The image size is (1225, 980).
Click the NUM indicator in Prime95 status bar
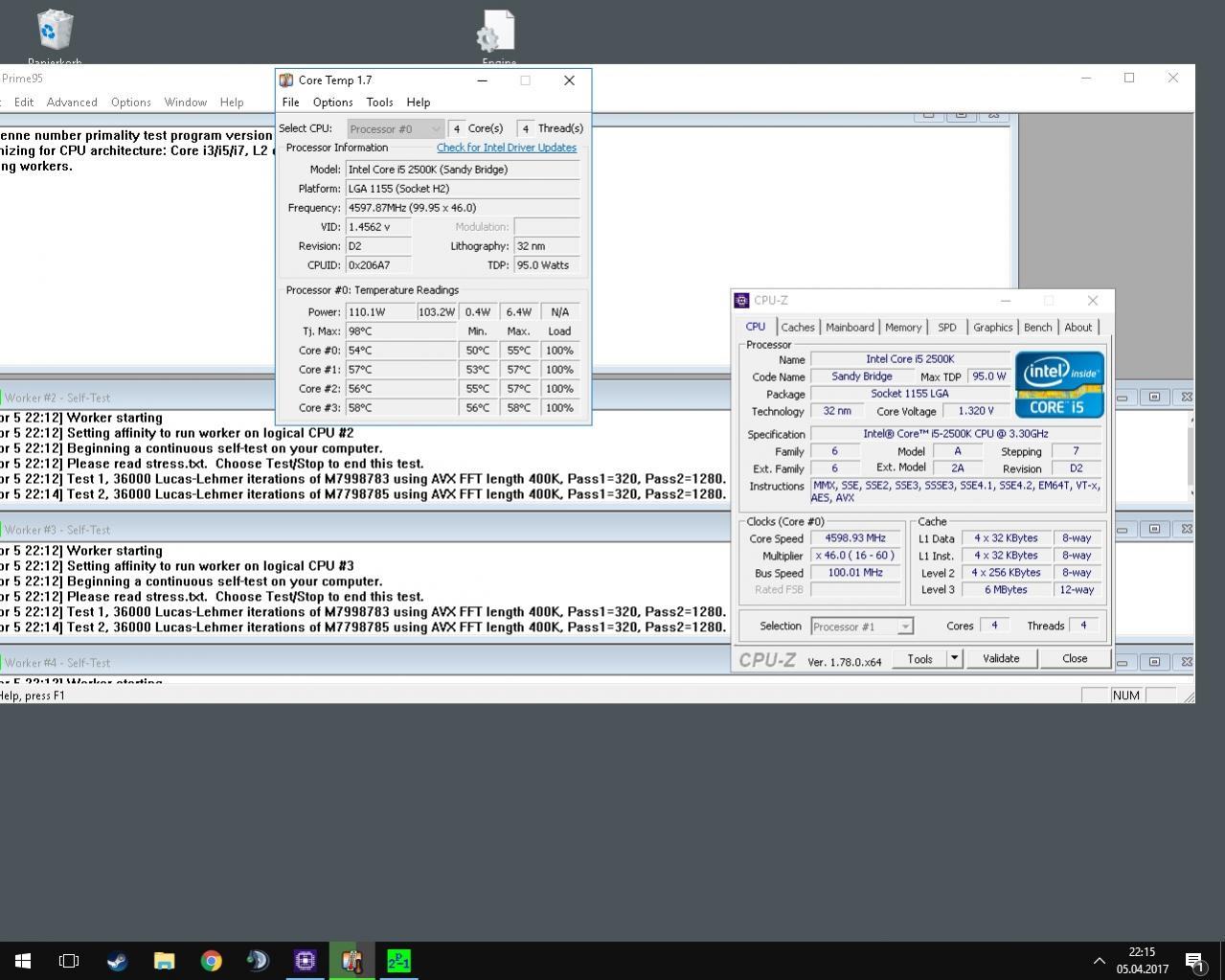coord(1126,695)
